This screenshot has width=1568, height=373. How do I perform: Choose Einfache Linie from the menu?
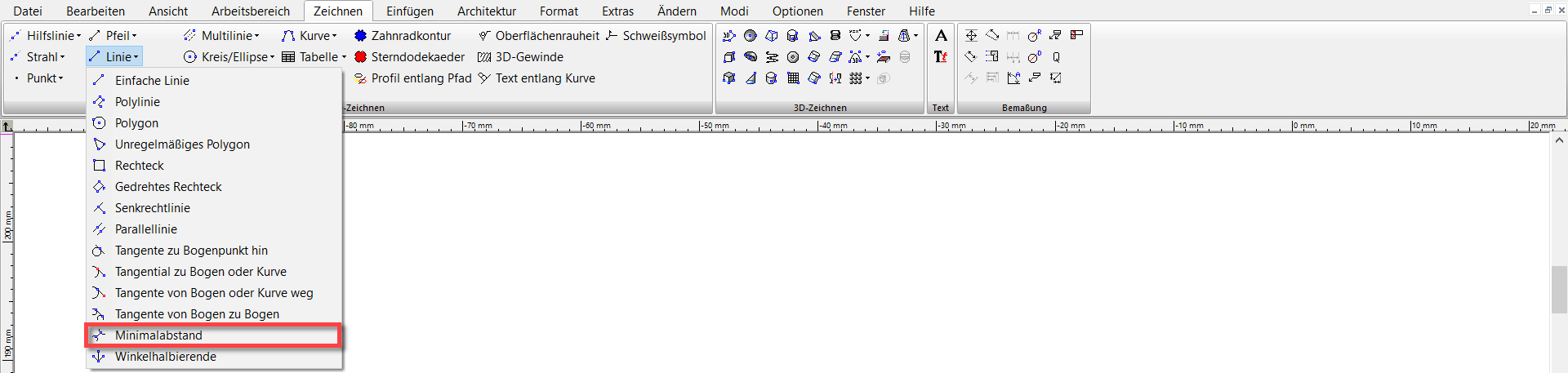click(215, 81)
